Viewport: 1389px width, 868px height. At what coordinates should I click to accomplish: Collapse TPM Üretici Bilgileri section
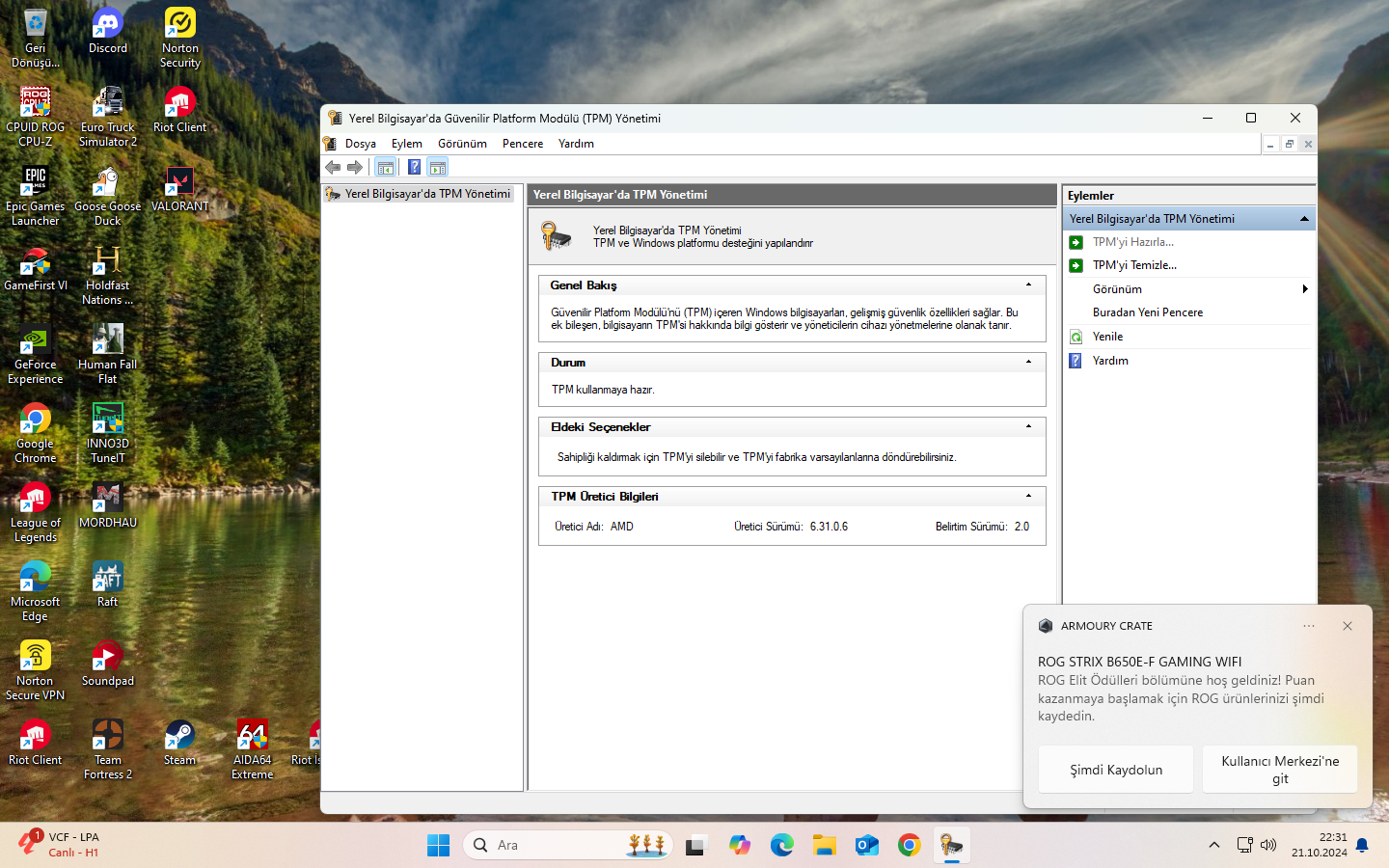(1028, 496)
